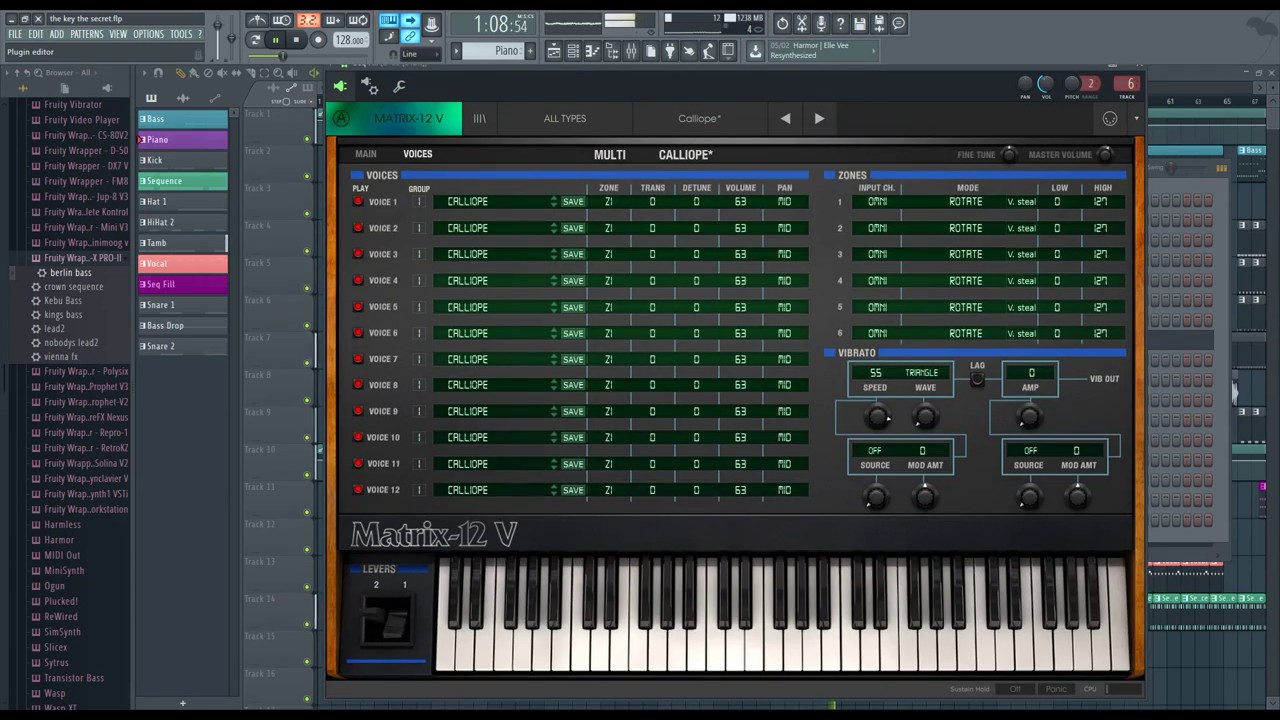Open the OPTIONS menu

coord(148,34)
